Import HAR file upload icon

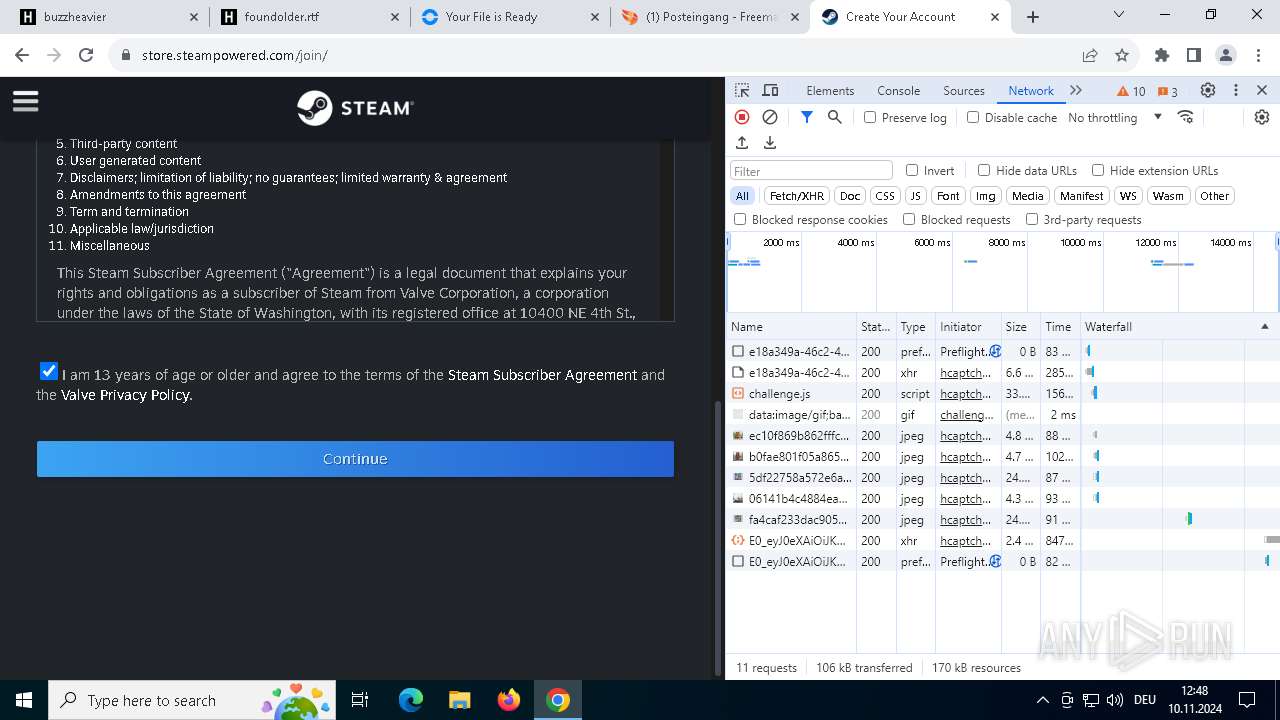coord(742,143)
